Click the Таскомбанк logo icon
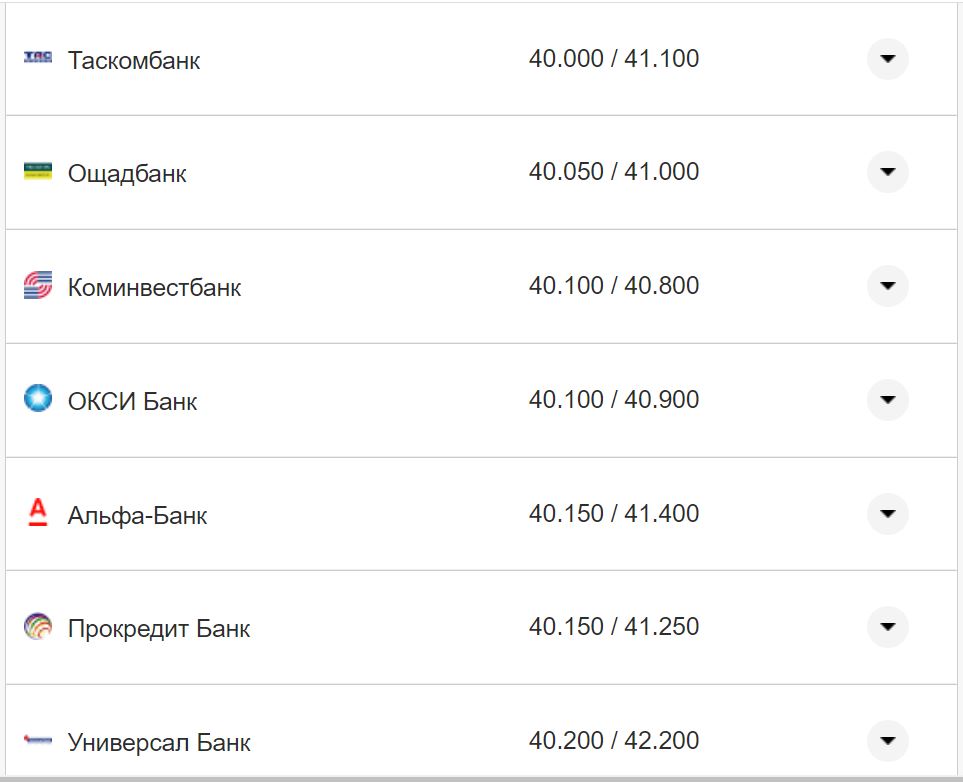Image resolution: width=963 pixels, height=782 pixels. click(x=37, y=58)
